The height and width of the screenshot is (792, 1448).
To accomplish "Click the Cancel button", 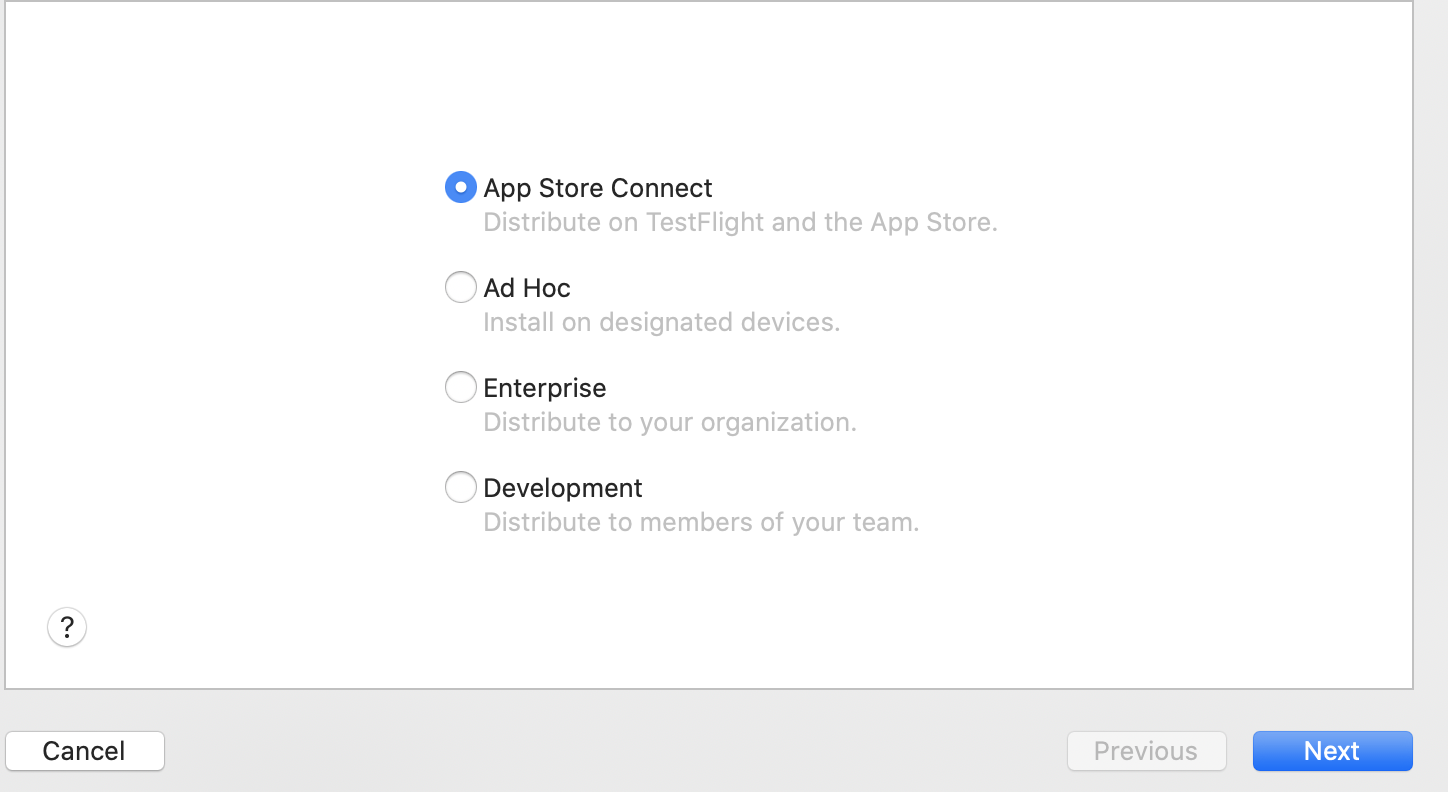I will point(85,751).
